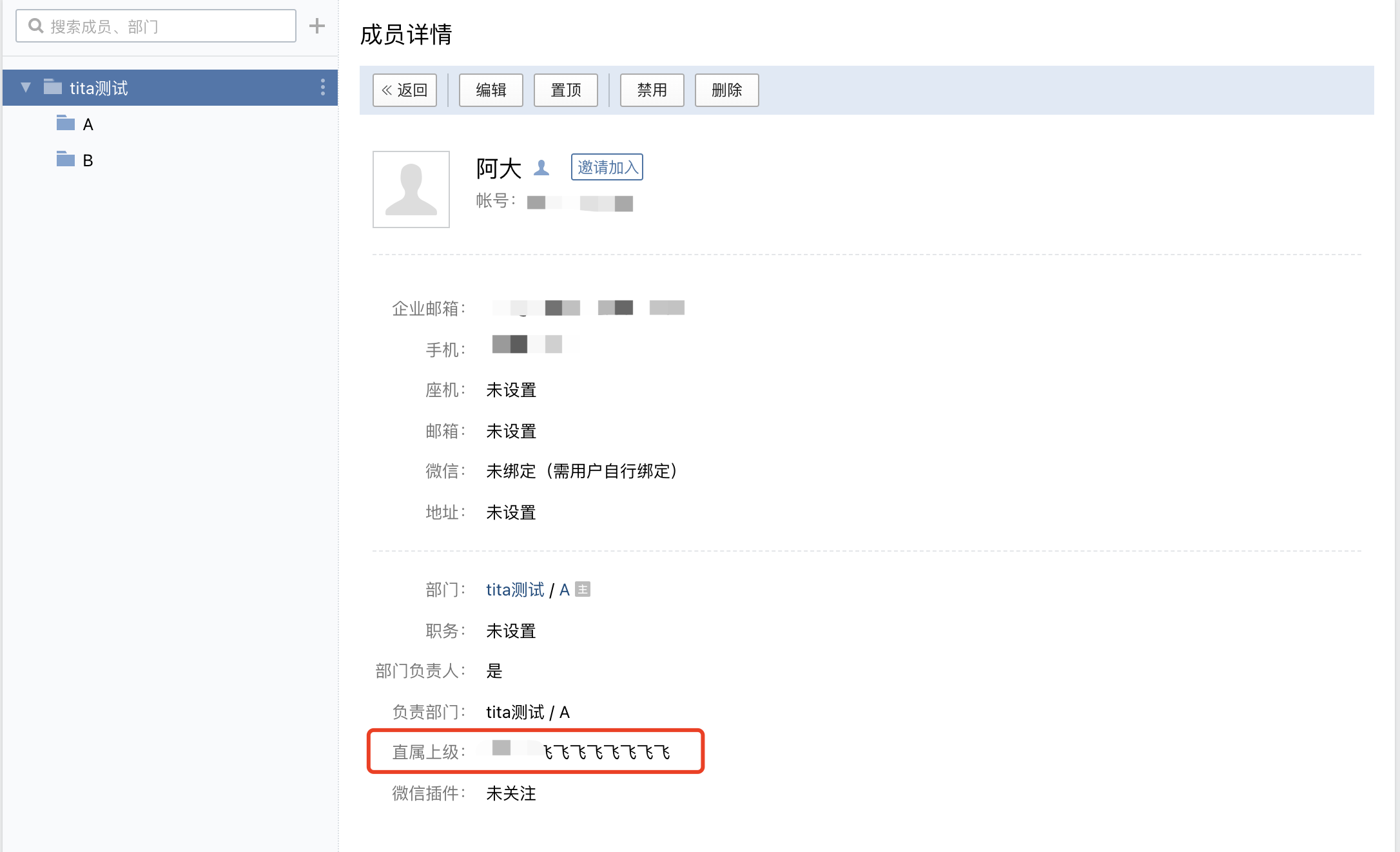Click the 邀请加入 button
This screenshot has height=852, width=1400.
(607, 167)
